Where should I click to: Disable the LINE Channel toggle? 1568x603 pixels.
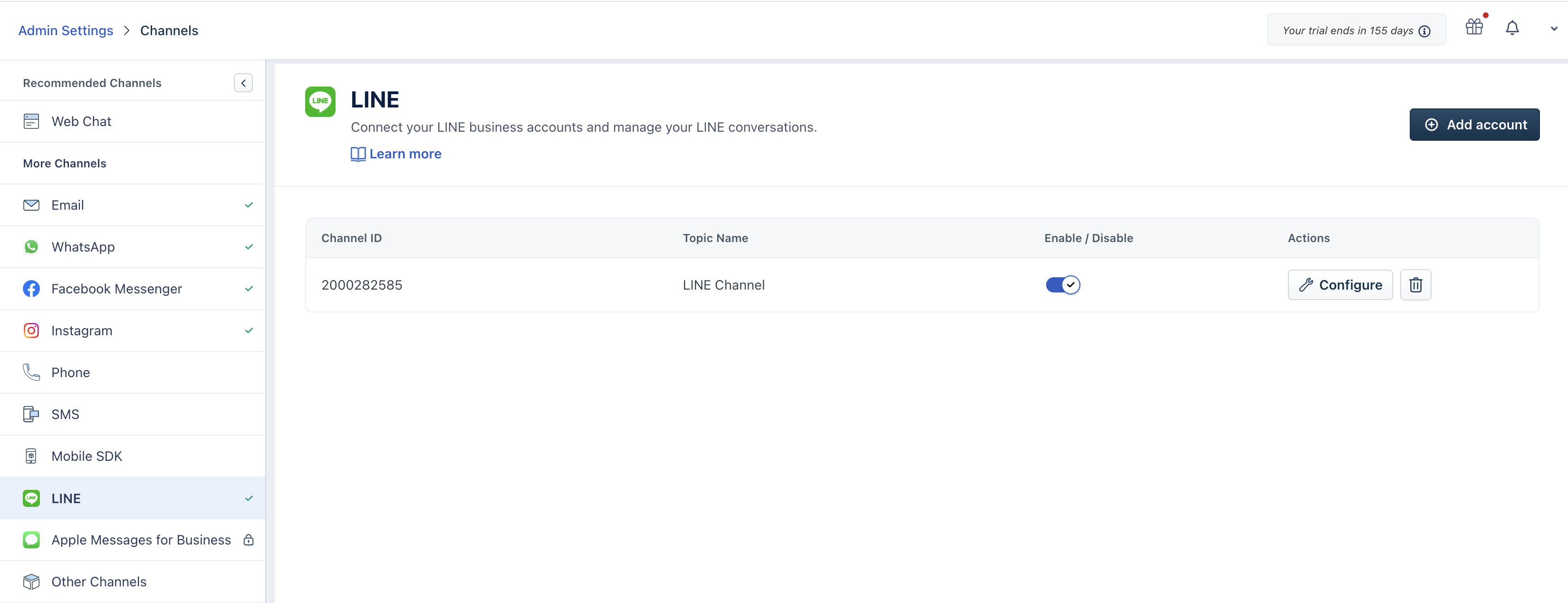click(x=1063, y=285)
